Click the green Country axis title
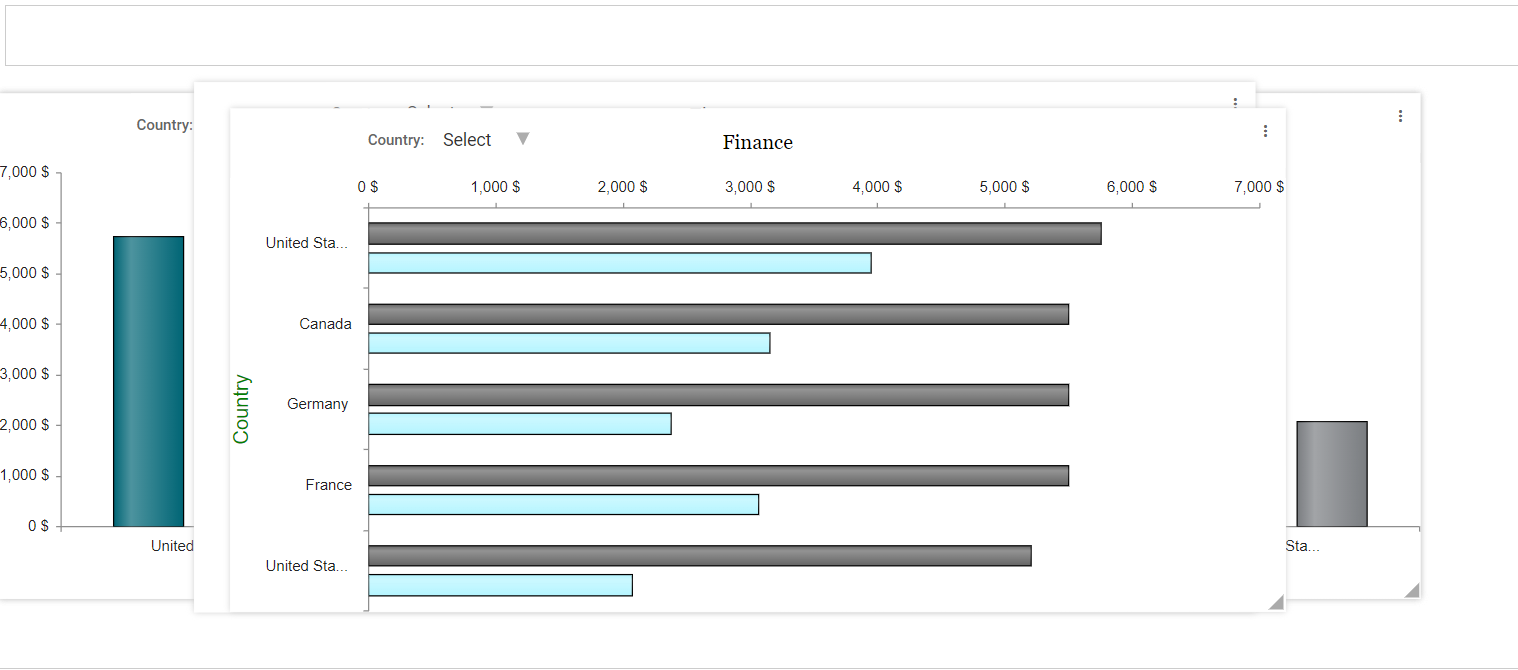This screenshot has width=1518, height=670. pyautogui.click(x=242, y=409)
